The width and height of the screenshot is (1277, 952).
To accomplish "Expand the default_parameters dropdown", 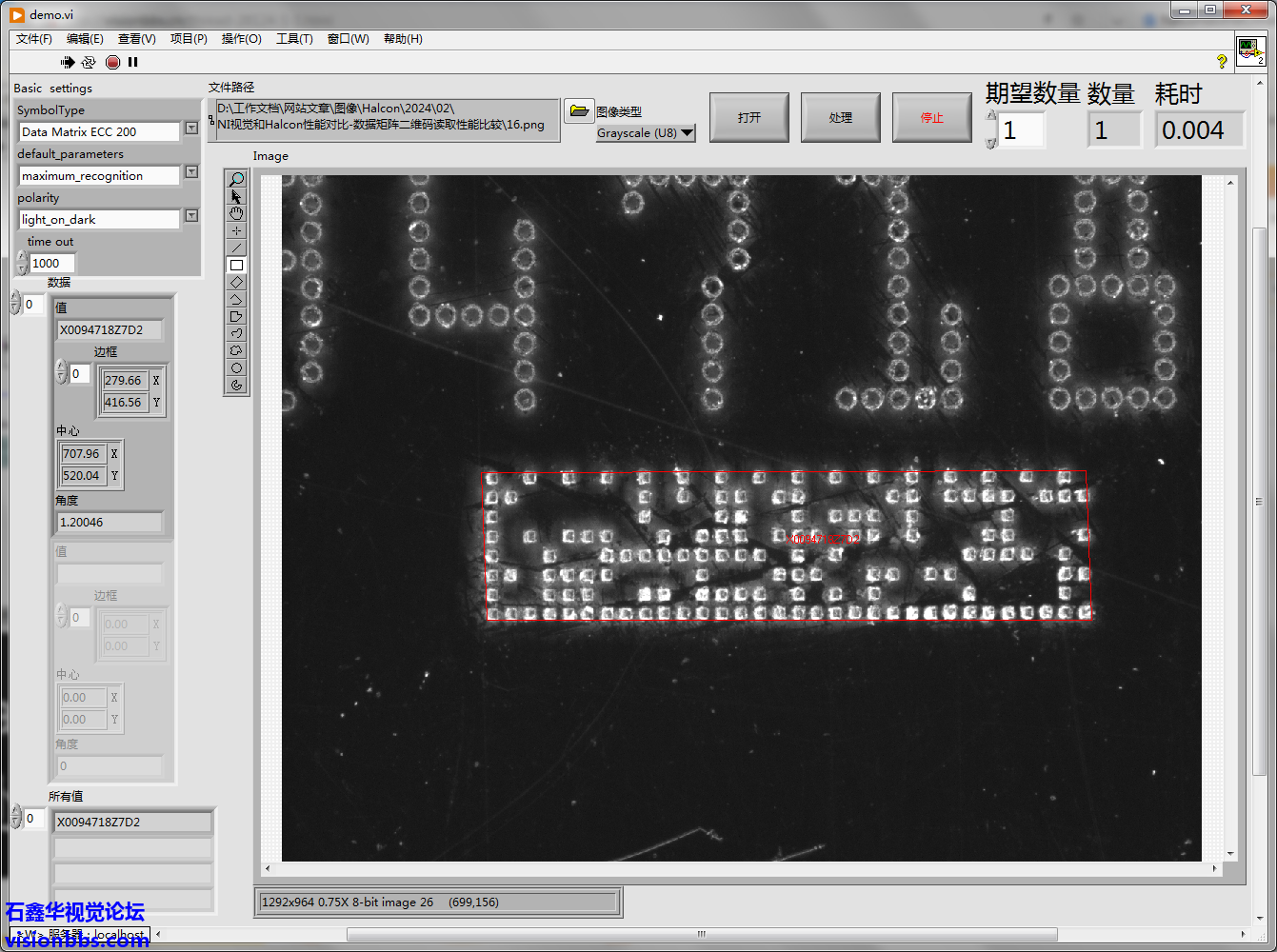I will click(x=191, y=171).
